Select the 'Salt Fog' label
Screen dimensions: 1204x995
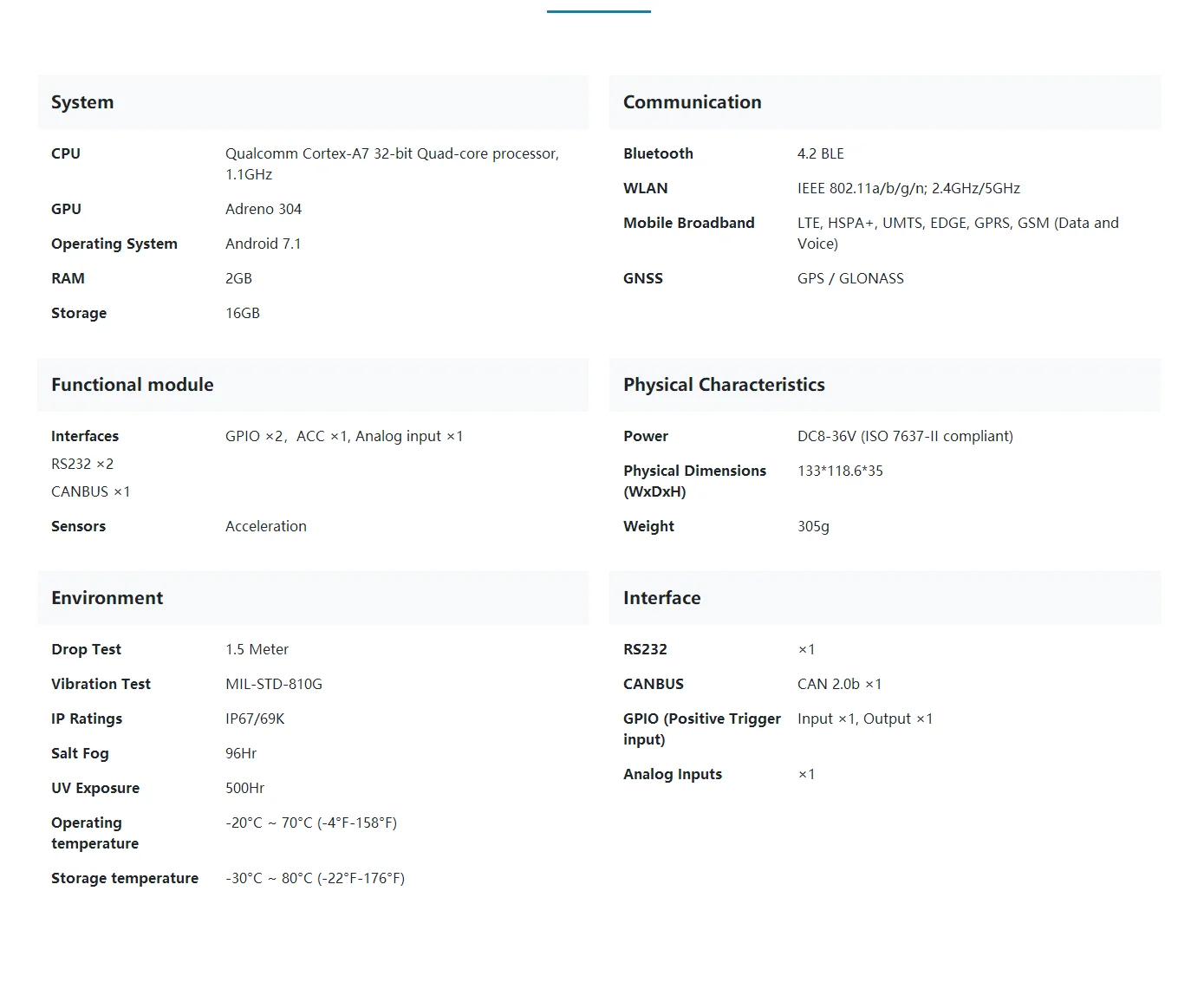(x=80, y=753)
